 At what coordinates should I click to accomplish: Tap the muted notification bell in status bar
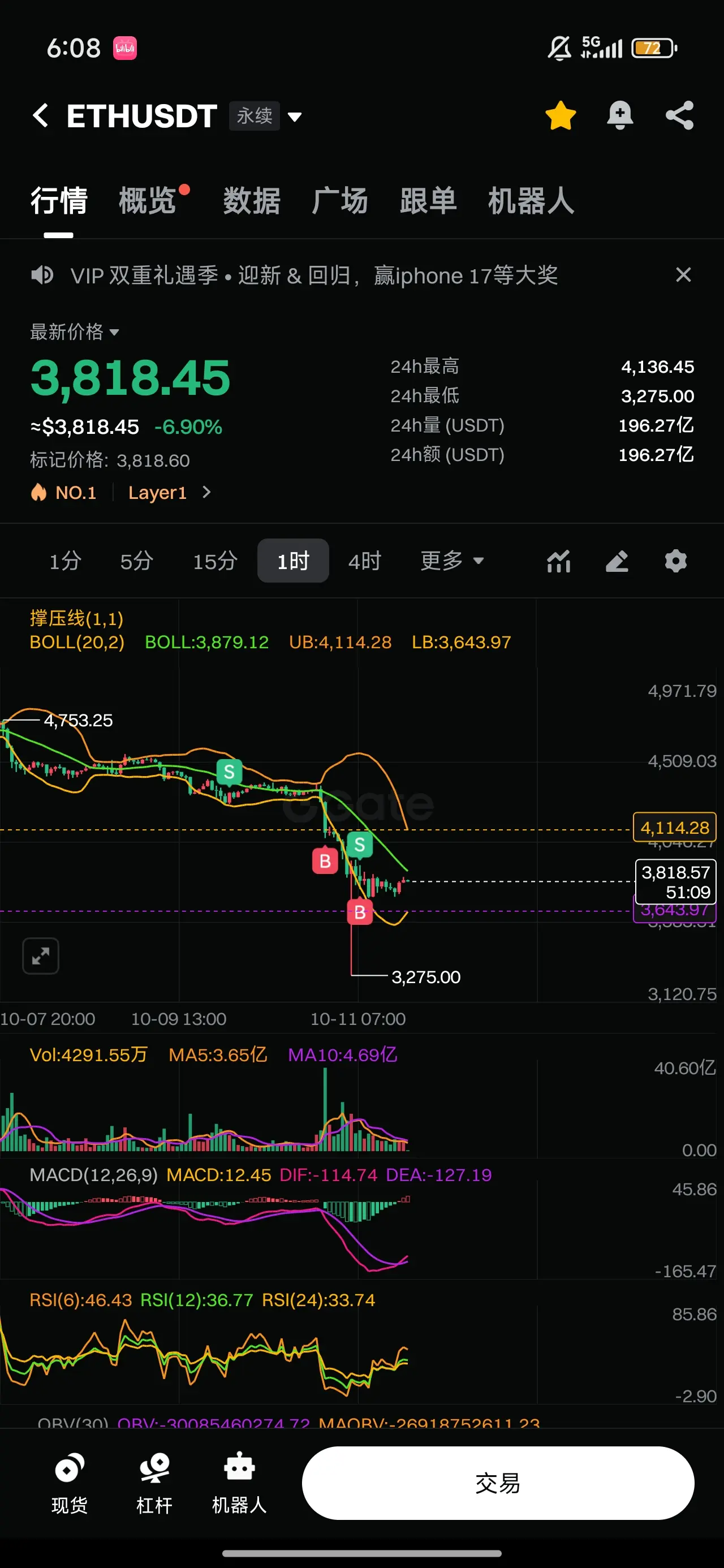click(x=559, y=48)
